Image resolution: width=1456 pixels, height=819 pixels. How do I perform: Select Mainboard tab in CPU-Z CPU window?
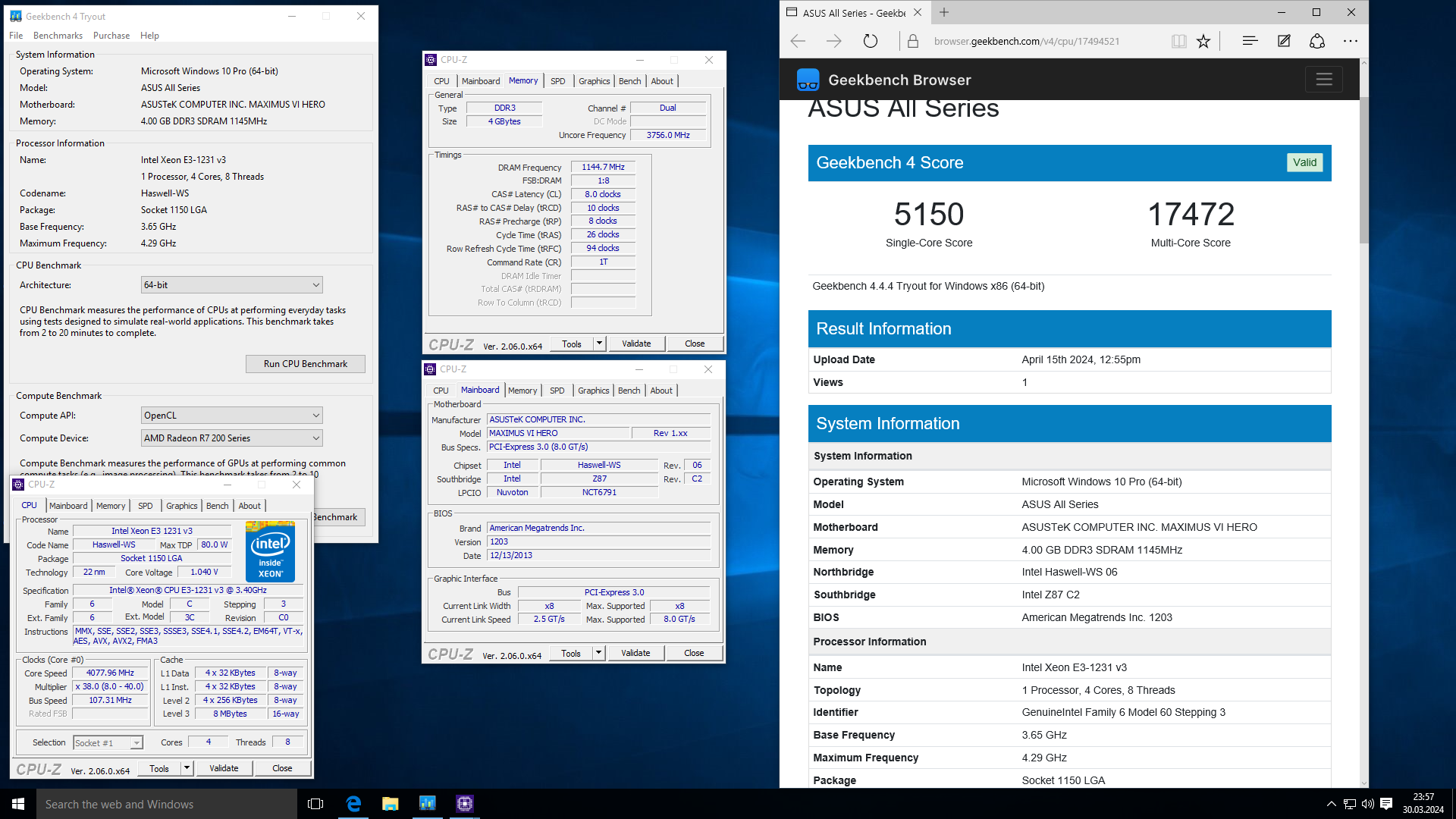click(x=68, y=506)
